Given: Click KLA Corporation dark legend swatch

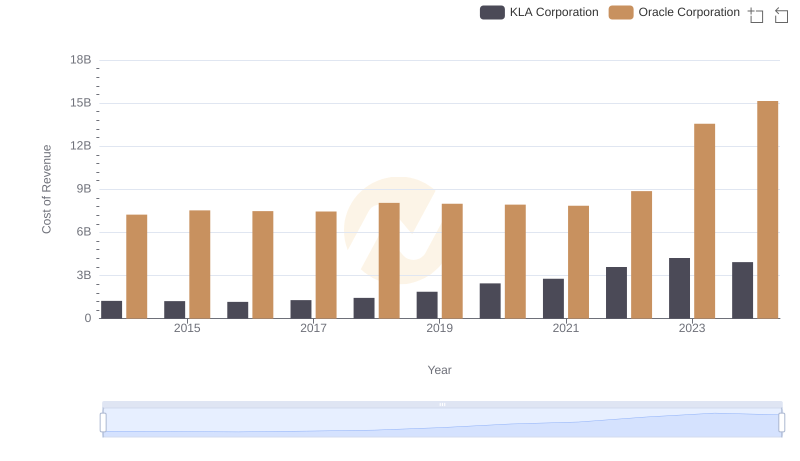Looking at the screenshot, I should tap(492, 12).
